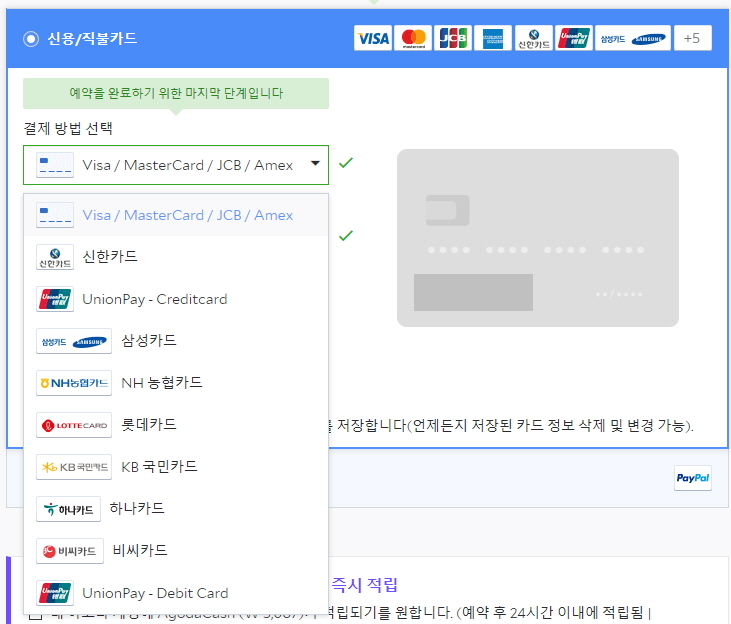Click the LOTTECARD logo in dropdown
Image resolution: width=731 pixels, height=624 pixels.
[74, 425]
